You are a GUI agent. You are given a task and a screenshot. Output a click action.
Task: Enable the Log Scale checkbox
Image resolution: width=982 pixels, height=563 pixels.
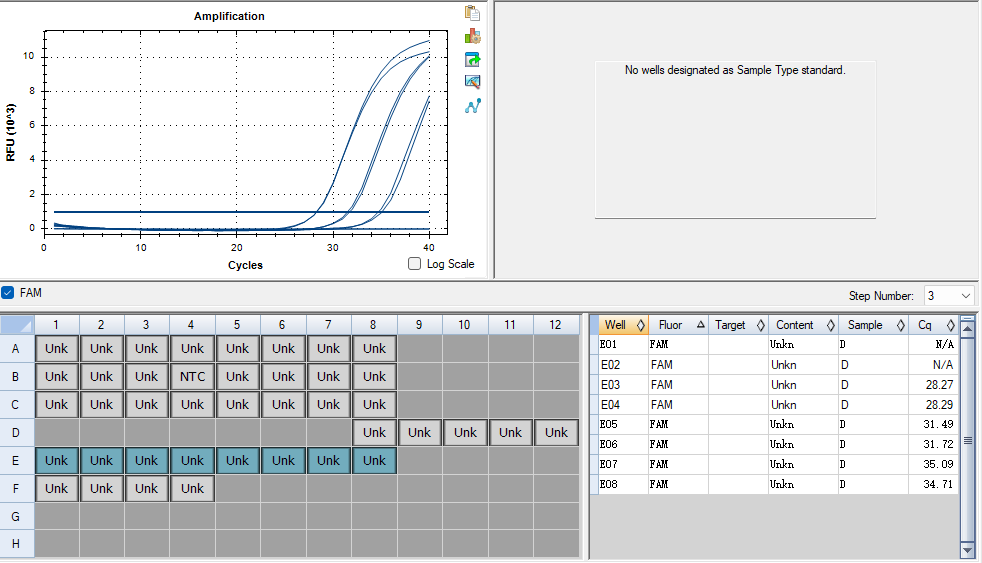click(x=415, y=264)
